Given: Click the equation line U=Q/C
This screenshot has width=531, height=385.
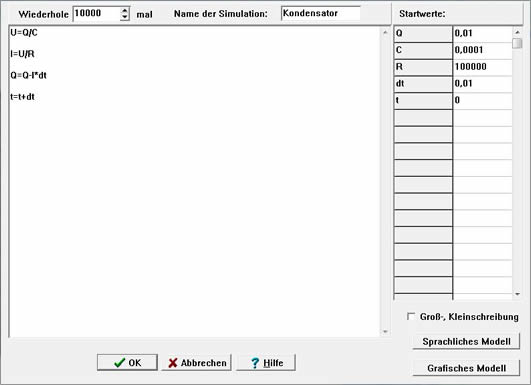Looking at the screenshot, I should coord(24,33).
